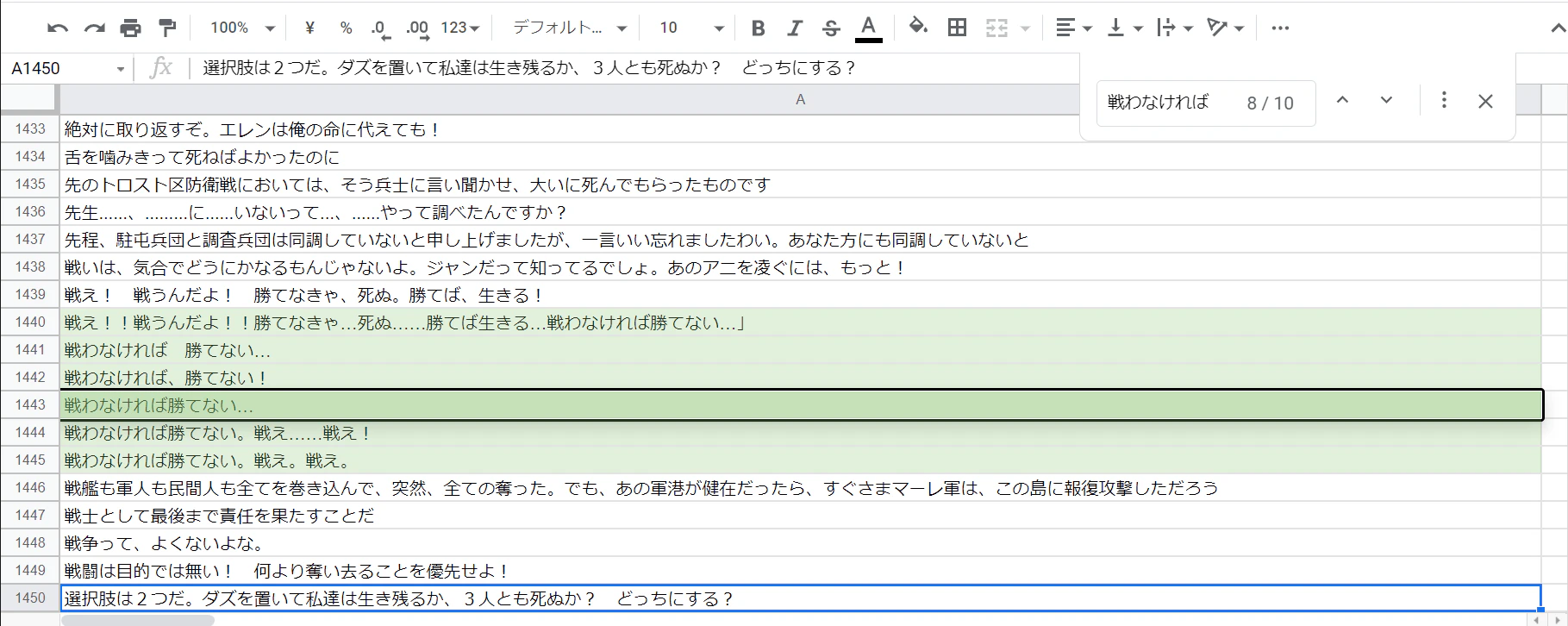Open text rotation dropdown
The image size is (1568, 626).
point(1225,28)
